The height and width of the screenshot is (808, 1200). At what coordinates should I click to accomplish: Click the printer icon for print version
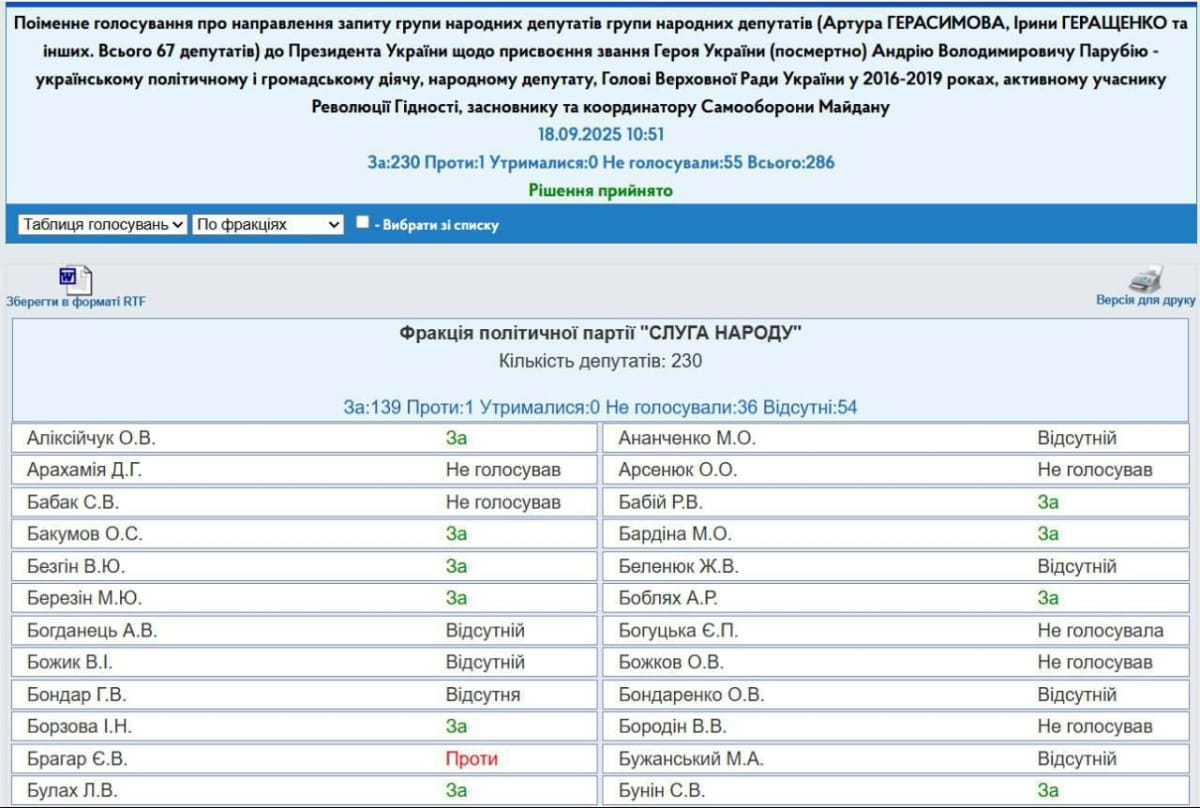[x=1145, y=279]
